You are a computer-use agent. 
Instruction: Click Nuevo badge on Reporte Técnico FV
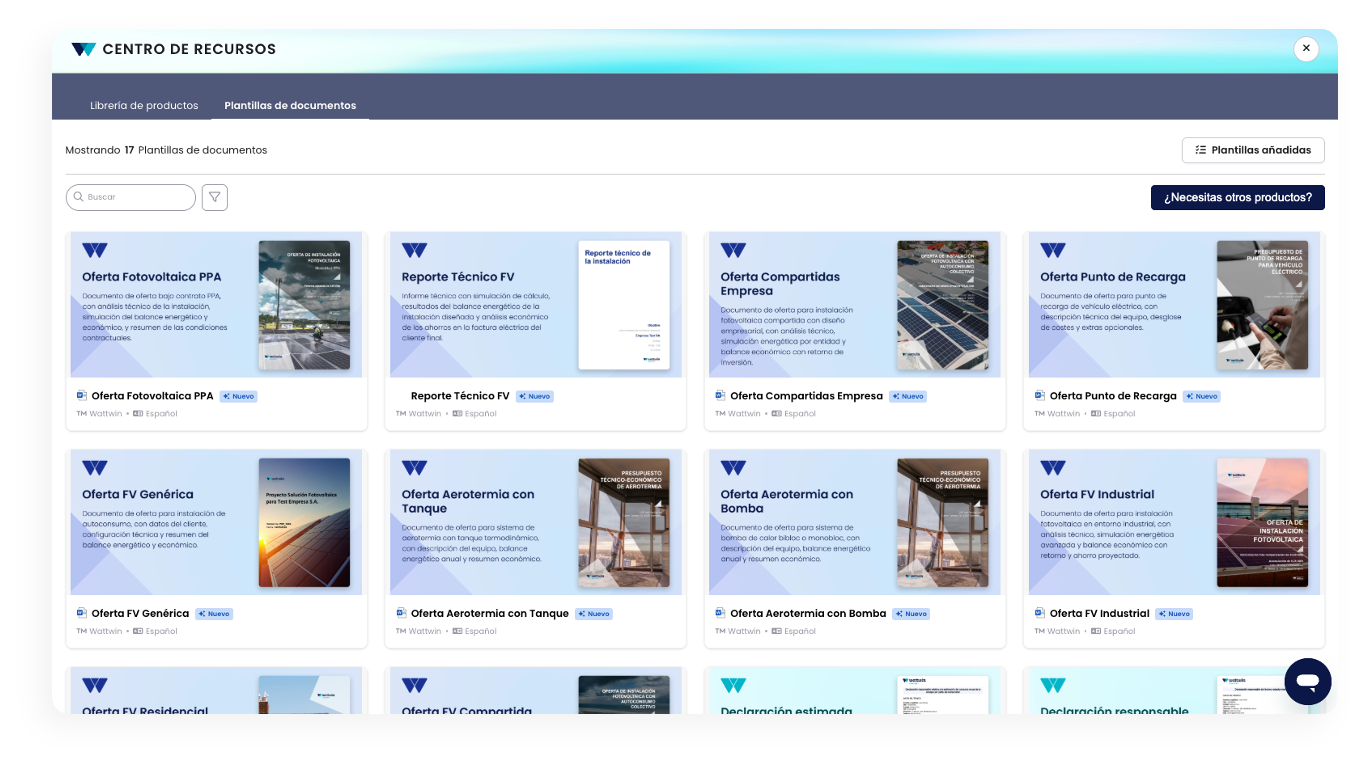pyautogui.click(x=535, y=396)
